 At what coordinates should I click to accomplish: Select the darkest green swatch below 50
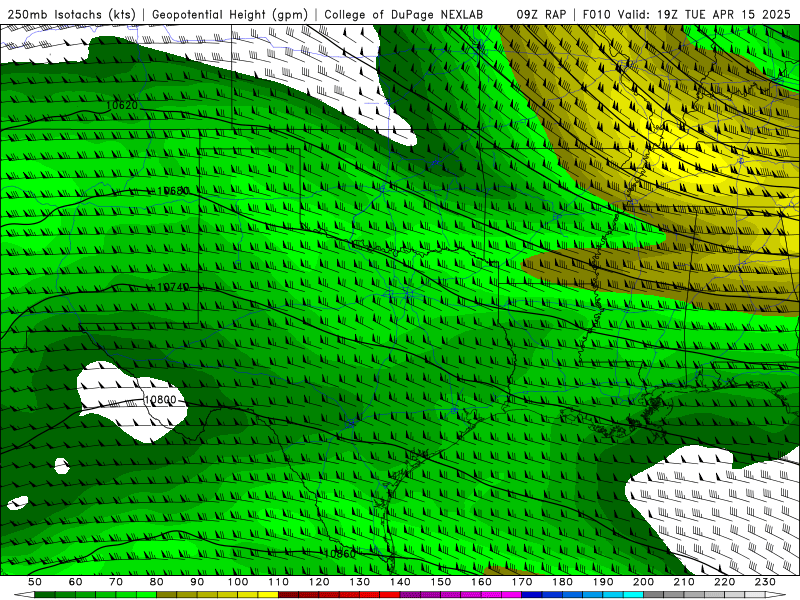(45, 594)
